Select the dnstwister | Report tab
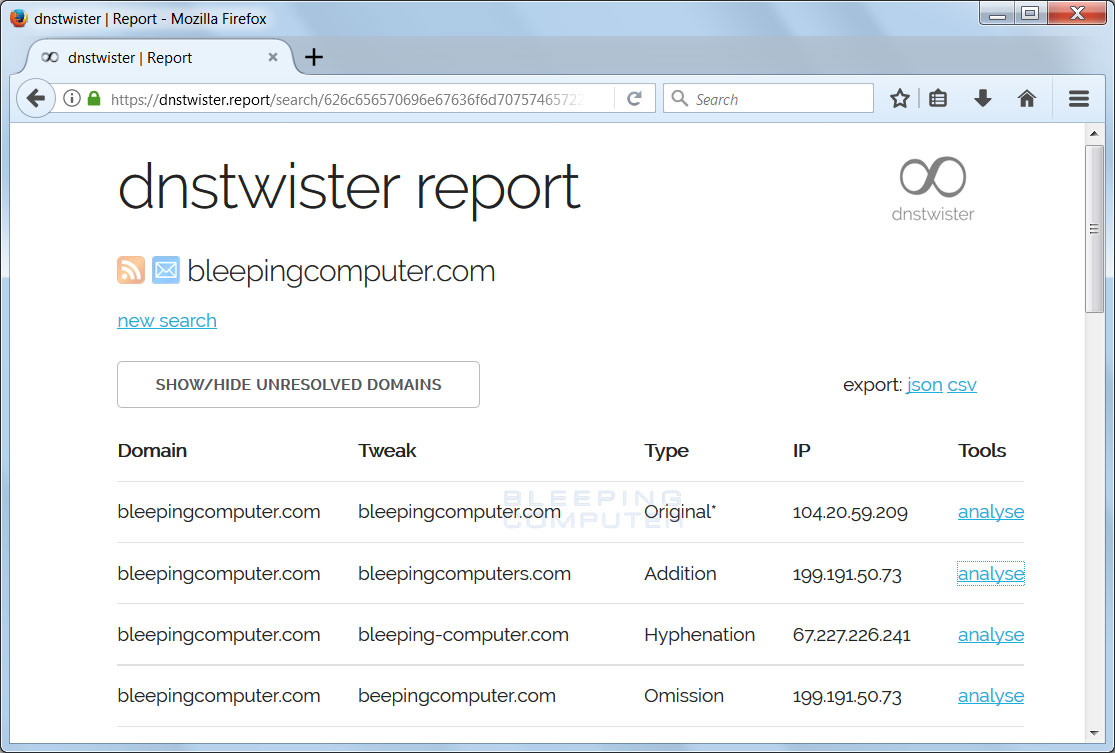 [x=159, y=57]
